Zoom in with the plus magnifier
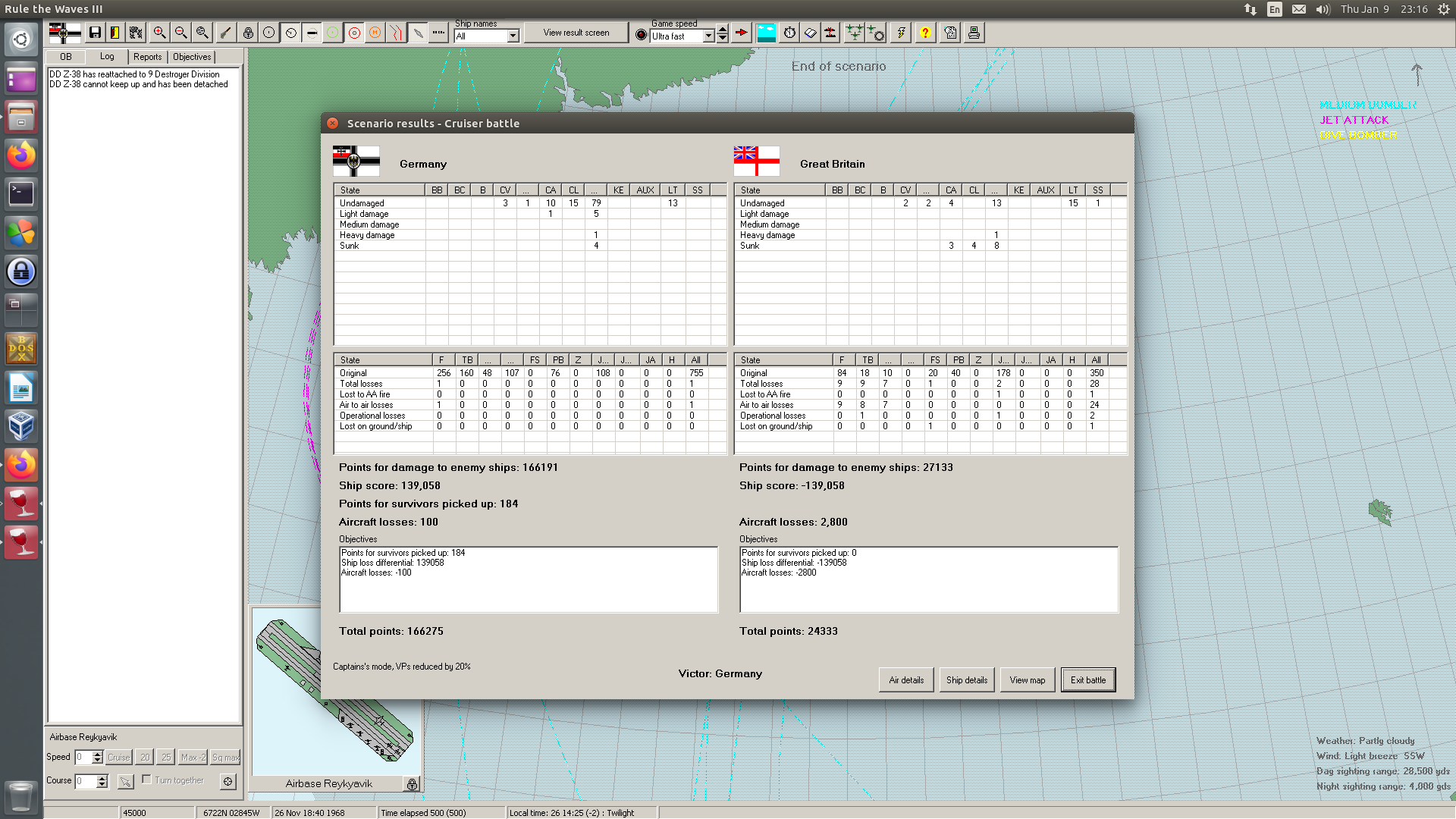The image size is (1456, 819). click(x=159, y=33)
